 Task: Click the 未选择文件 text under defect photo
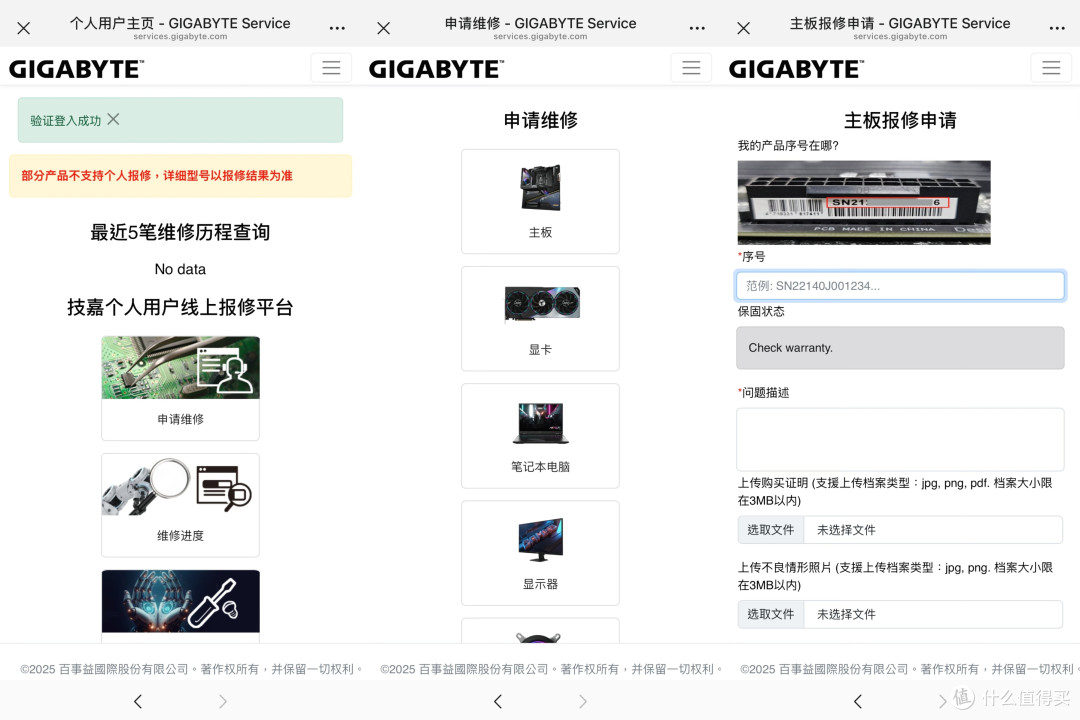846,614
